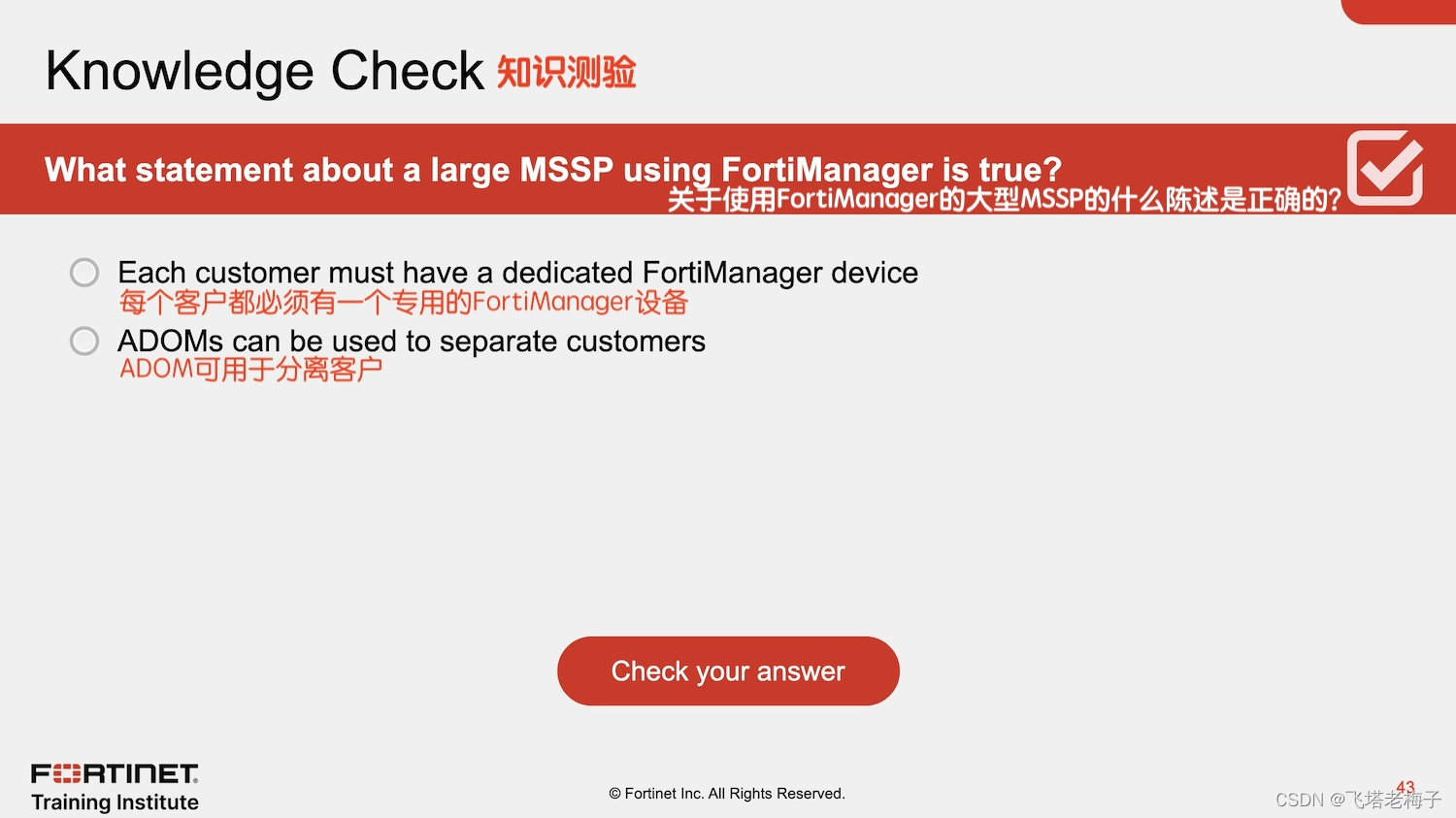Click the Knowledge Check heading
Image resolution: width=1456 pixels, height=818 pixels.
(x=265, y=71)
